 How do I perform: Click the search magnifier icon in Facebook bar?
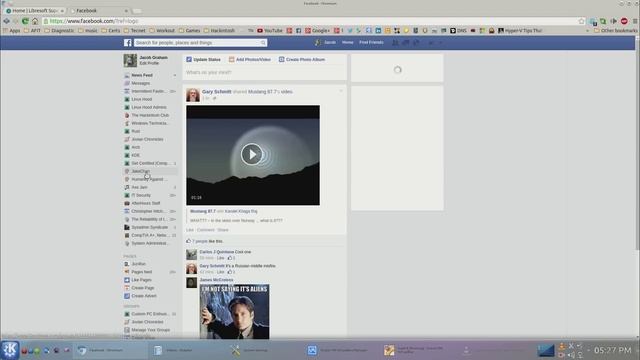point(263,42)
